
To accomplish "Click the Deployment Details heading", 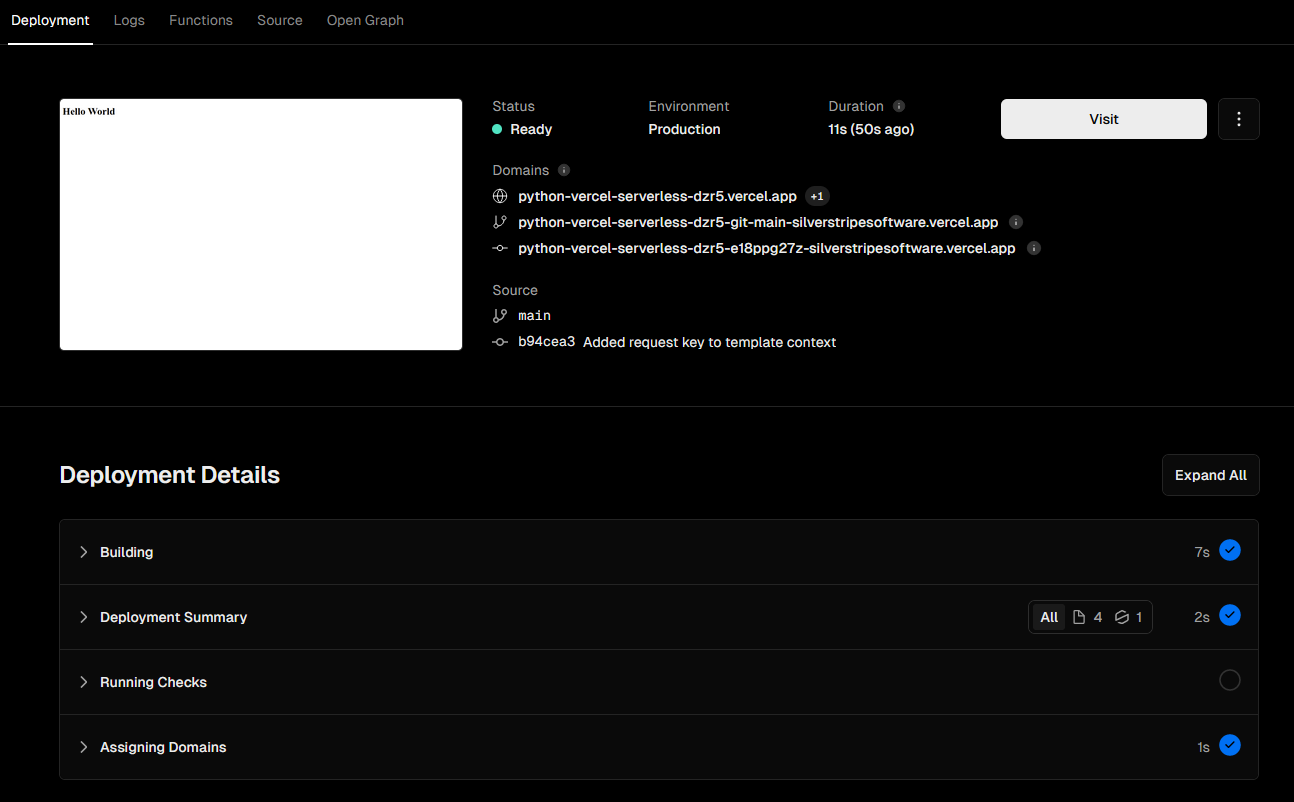I will point(170,475).
